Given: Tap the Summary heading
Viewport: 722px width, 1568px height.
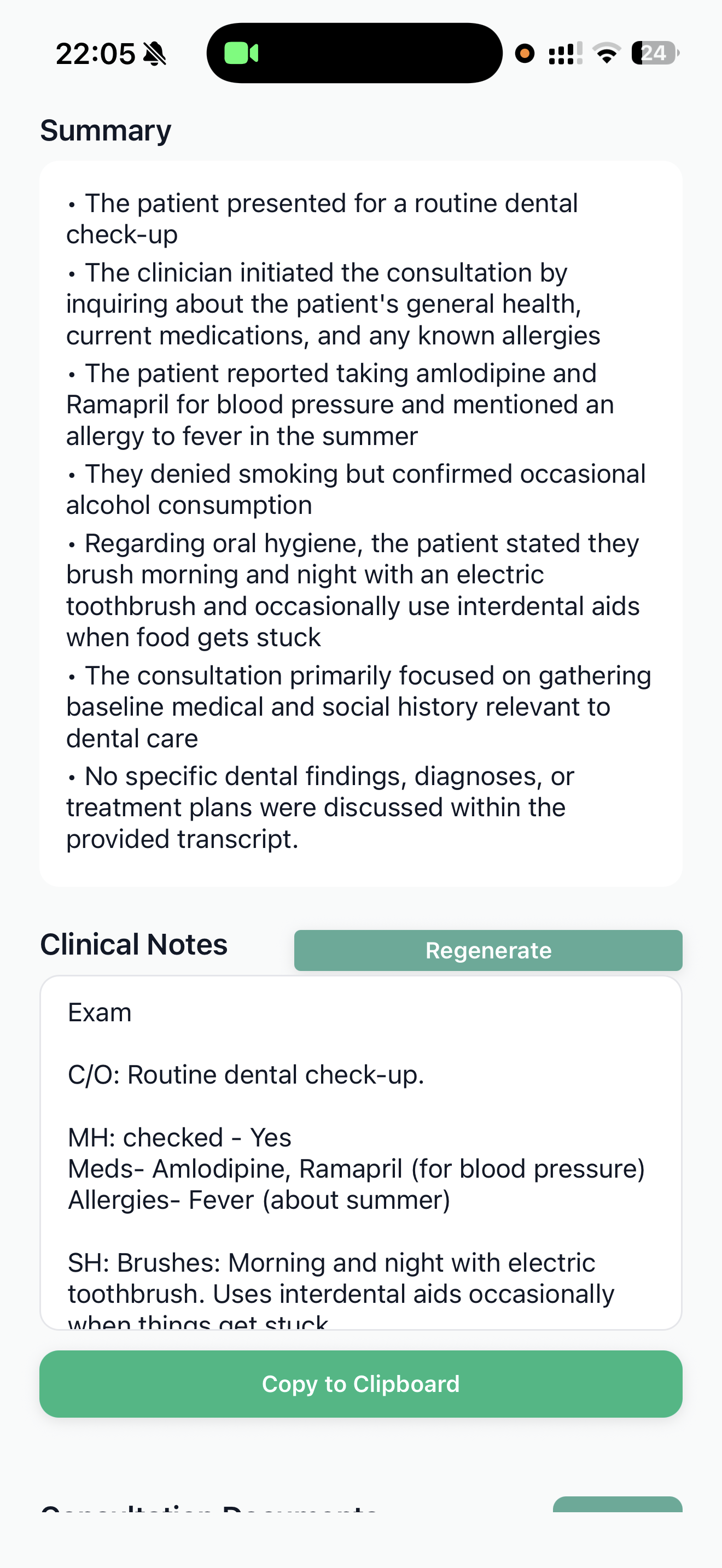Looking at the screenshot, I should click(106, 131).
